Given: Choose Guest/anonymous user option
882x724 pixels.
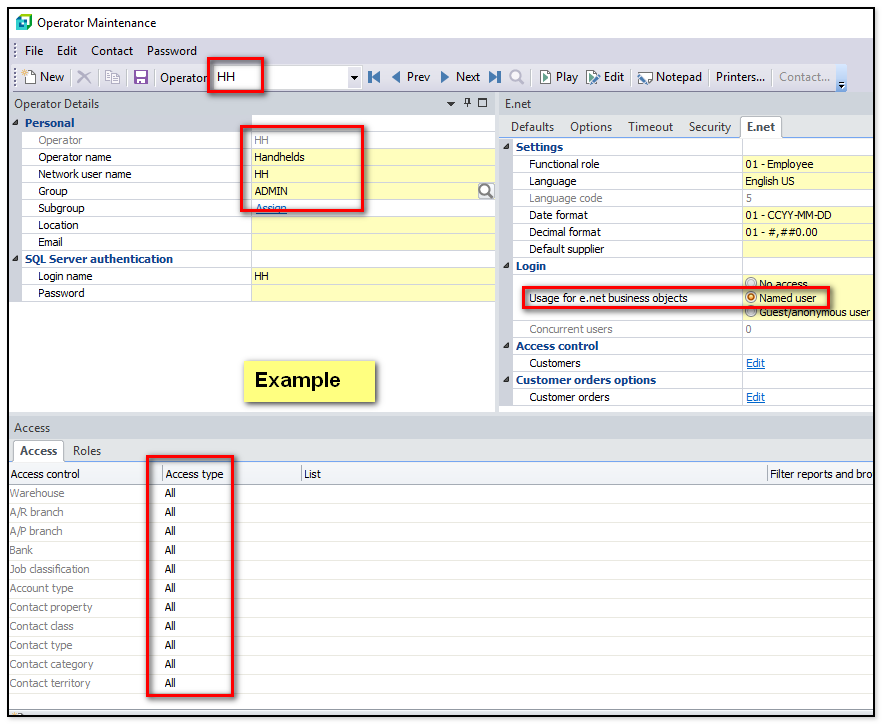Looking at the screenshot, I should [x=751, y=312].
